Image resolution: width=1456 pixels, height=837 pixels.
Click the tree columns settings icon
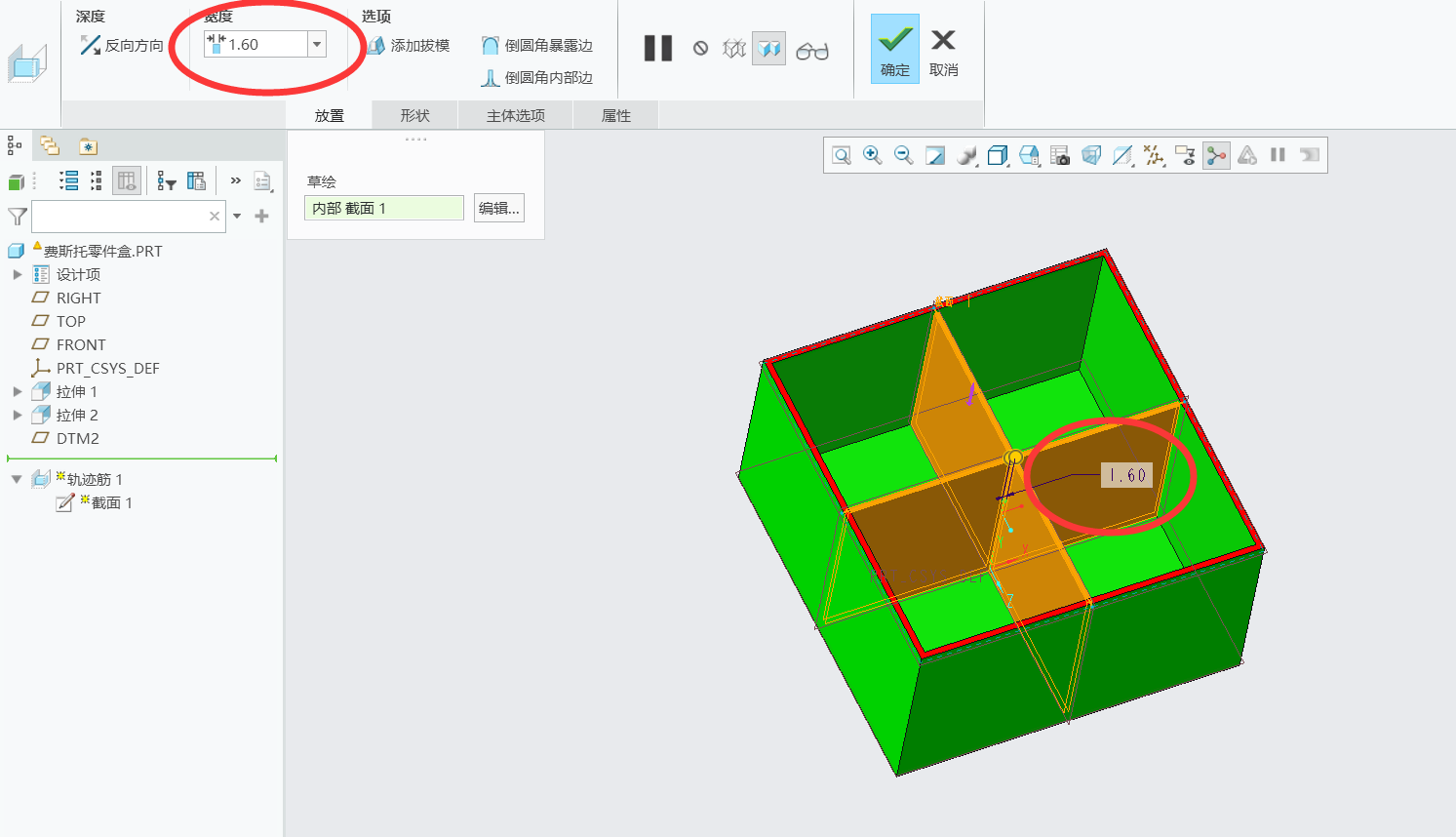(196, 180)
